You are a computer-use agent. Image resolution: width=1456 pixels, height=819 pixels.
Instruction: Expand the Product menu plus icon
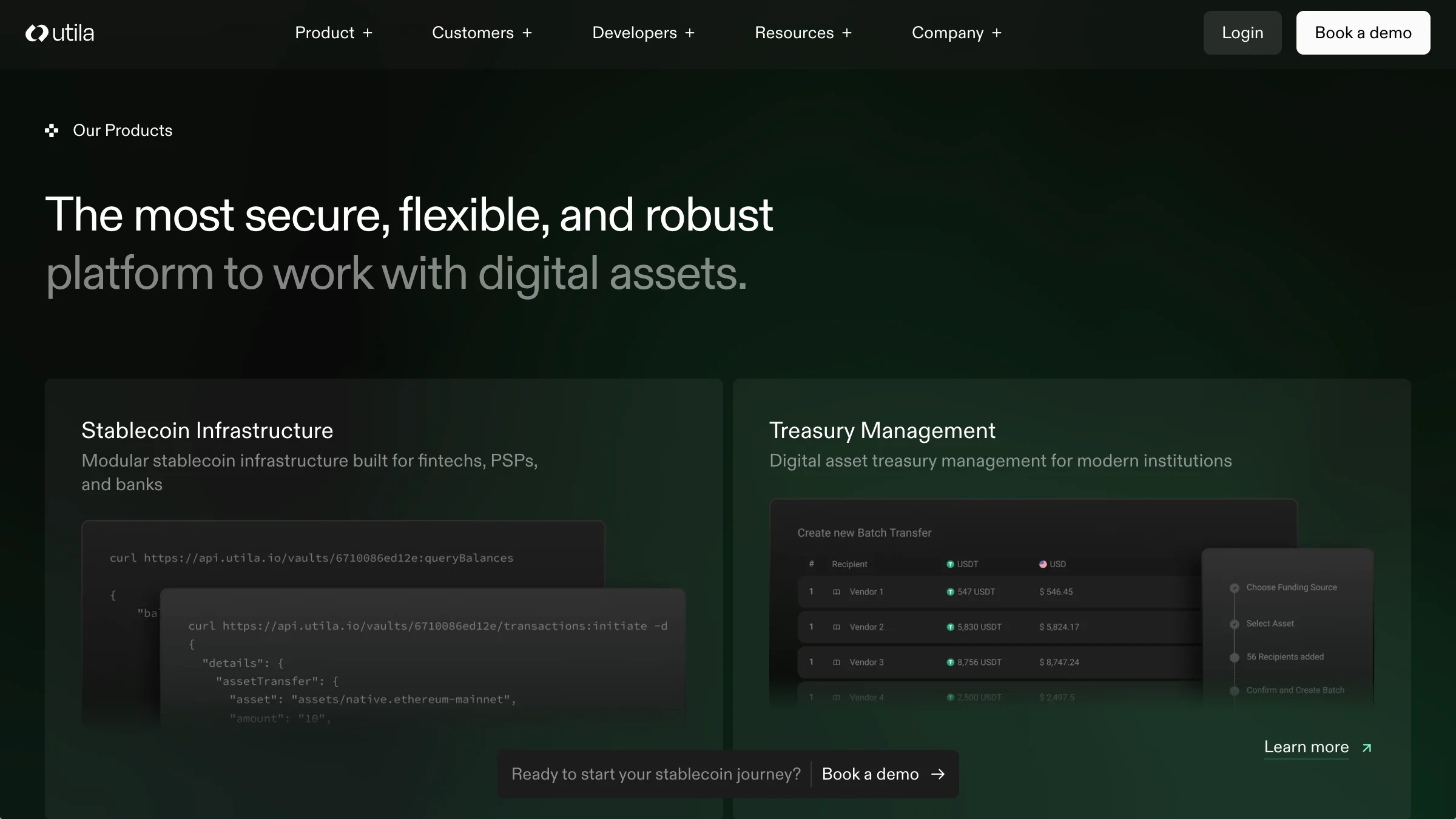368,33
